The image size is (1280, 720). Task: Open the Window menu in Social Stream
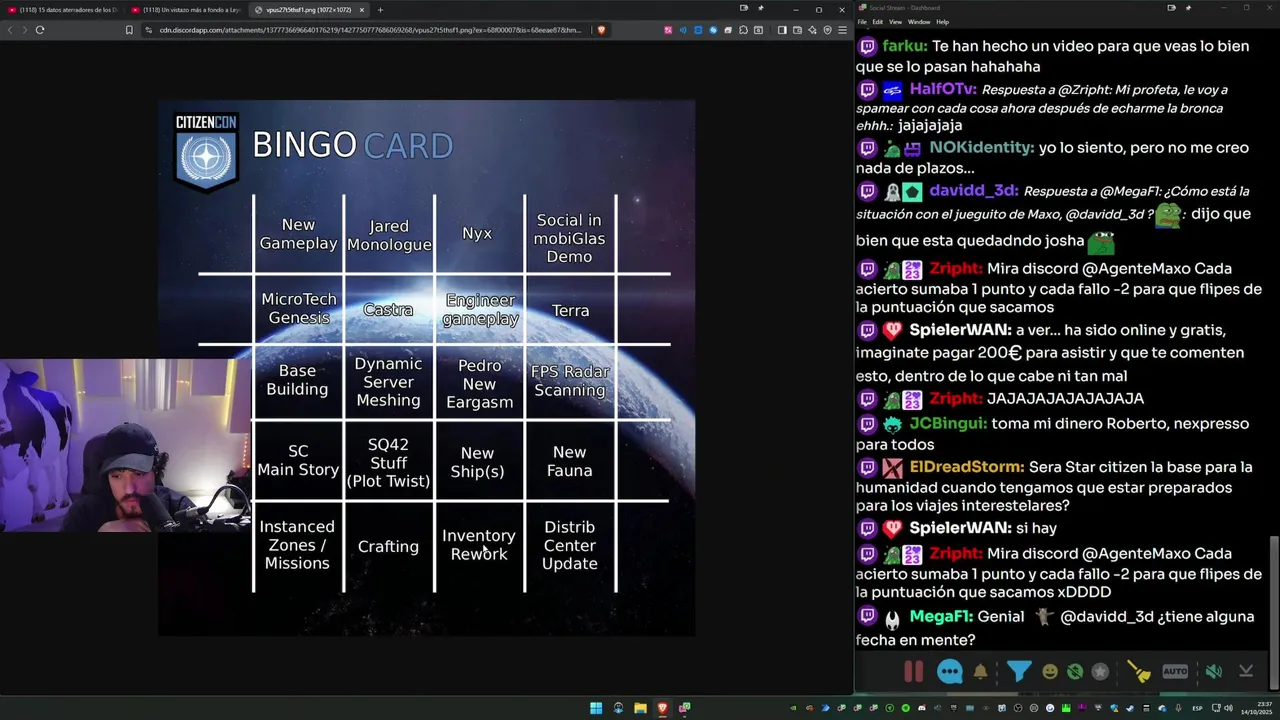pyautogui.click(x=919, y=22)
